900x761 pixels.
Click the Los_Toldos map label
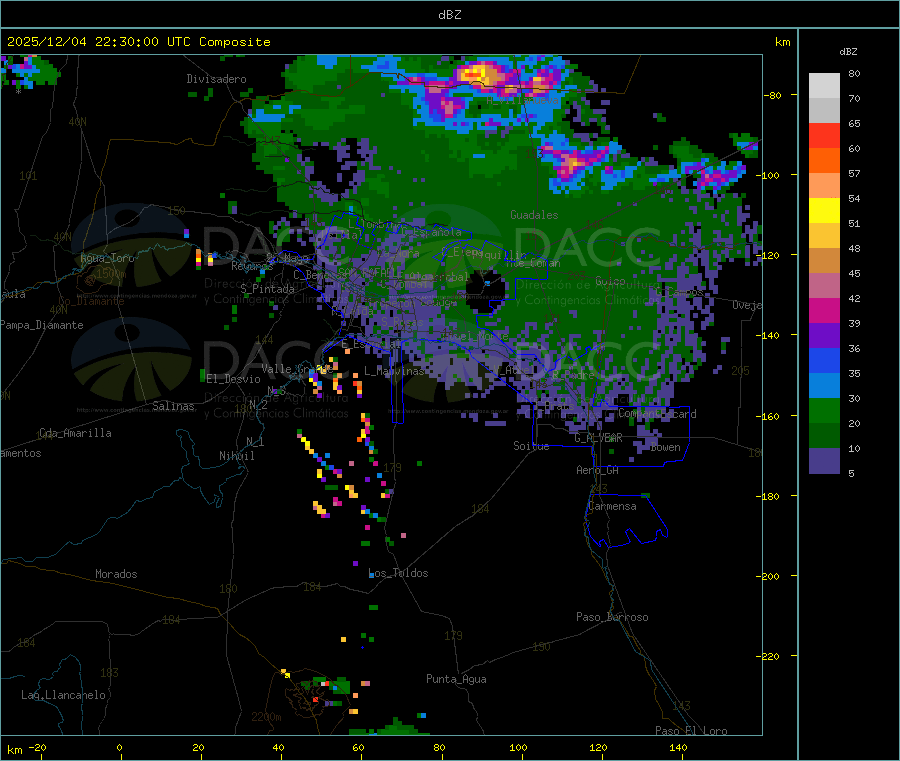point(398,573)
